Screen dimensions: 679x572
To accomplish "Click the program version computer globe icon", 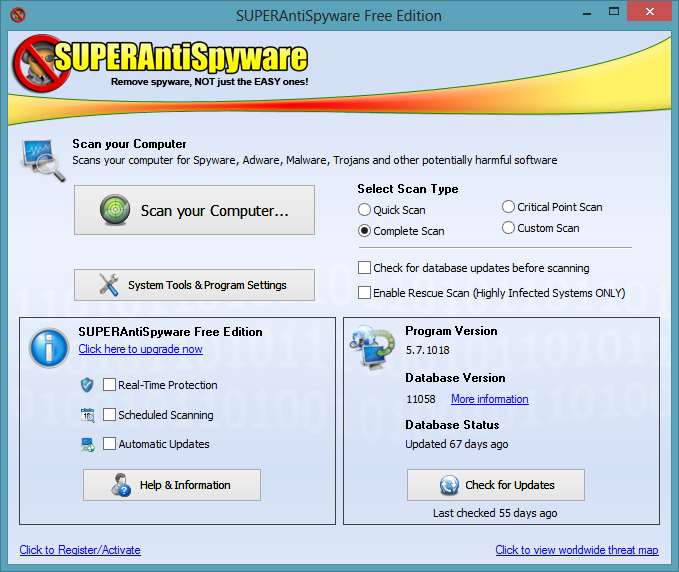I will coord(372,350).
